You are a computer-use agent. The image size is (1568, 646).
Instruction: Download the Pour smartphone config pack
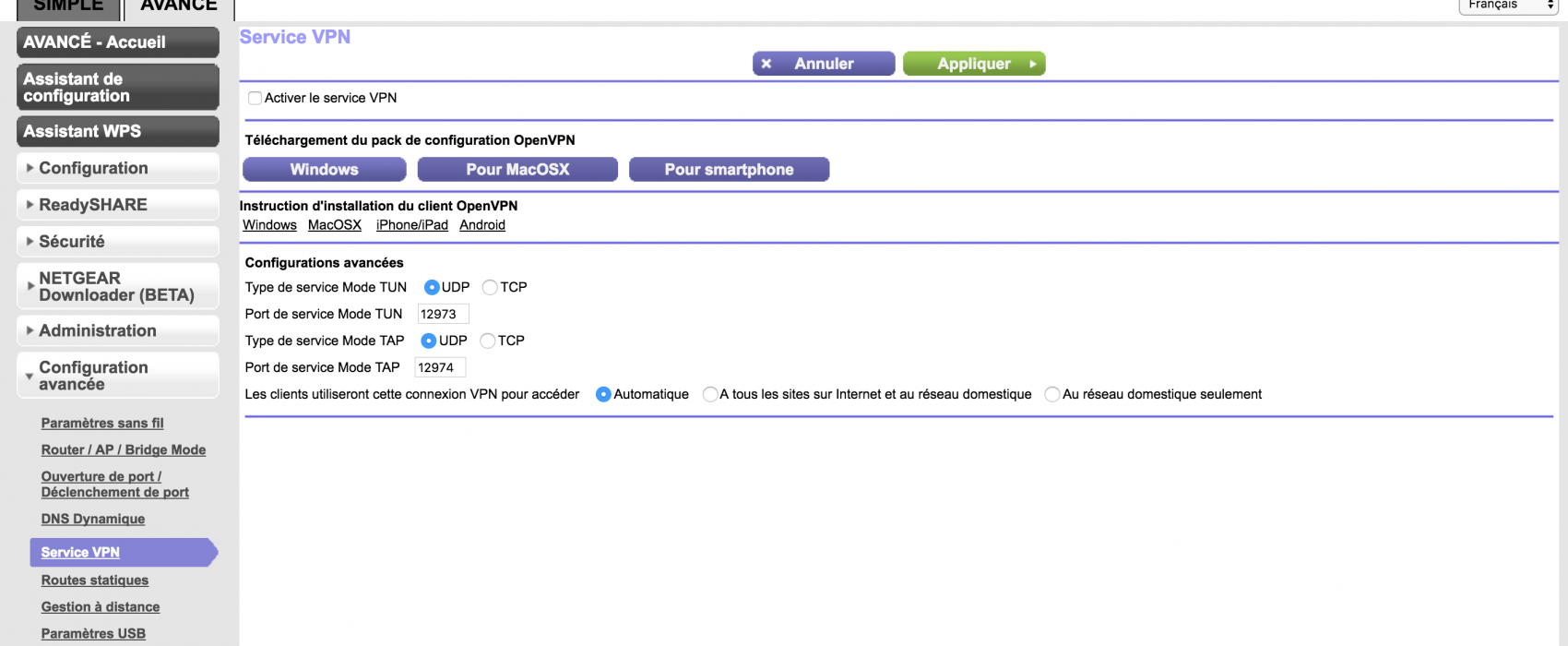(x=729, y=170)
